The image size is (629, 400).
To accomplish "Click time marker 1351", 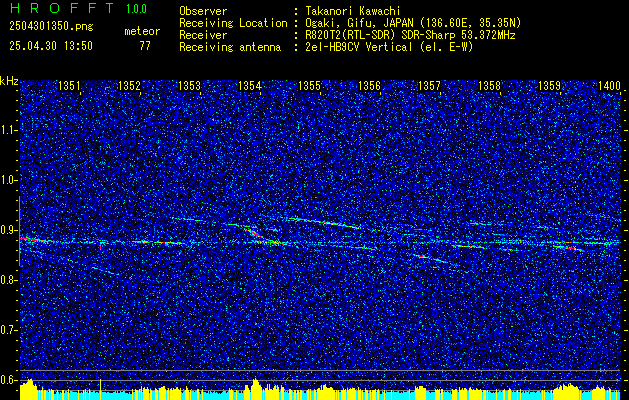I will pyautogui.click(x=69, y=86).
